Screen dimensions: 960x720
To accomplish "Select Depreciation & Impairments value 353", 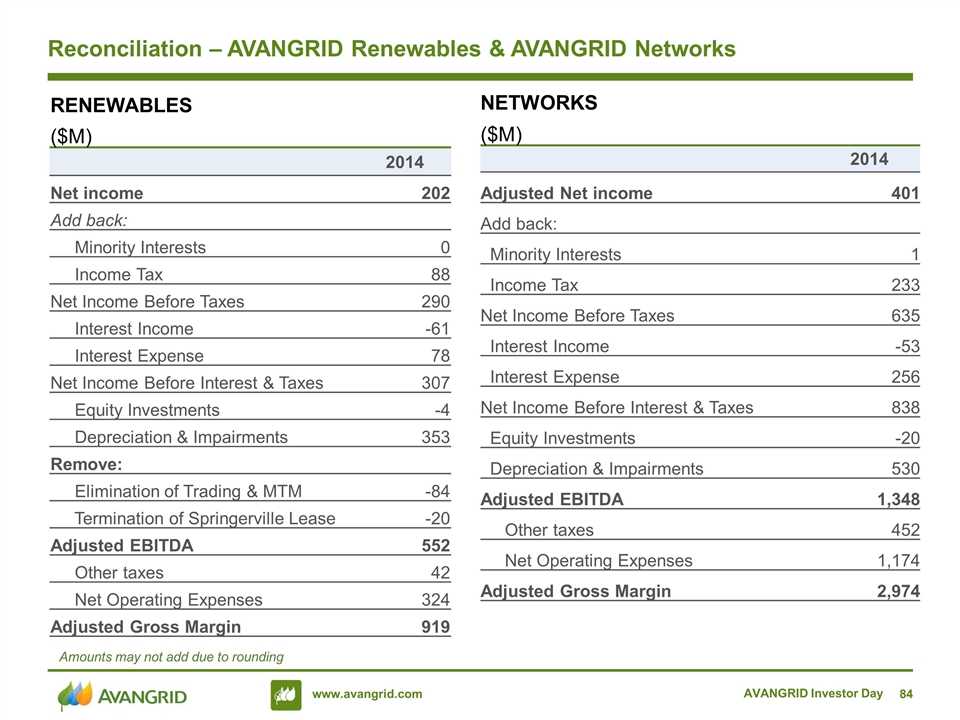I will 436,437.
